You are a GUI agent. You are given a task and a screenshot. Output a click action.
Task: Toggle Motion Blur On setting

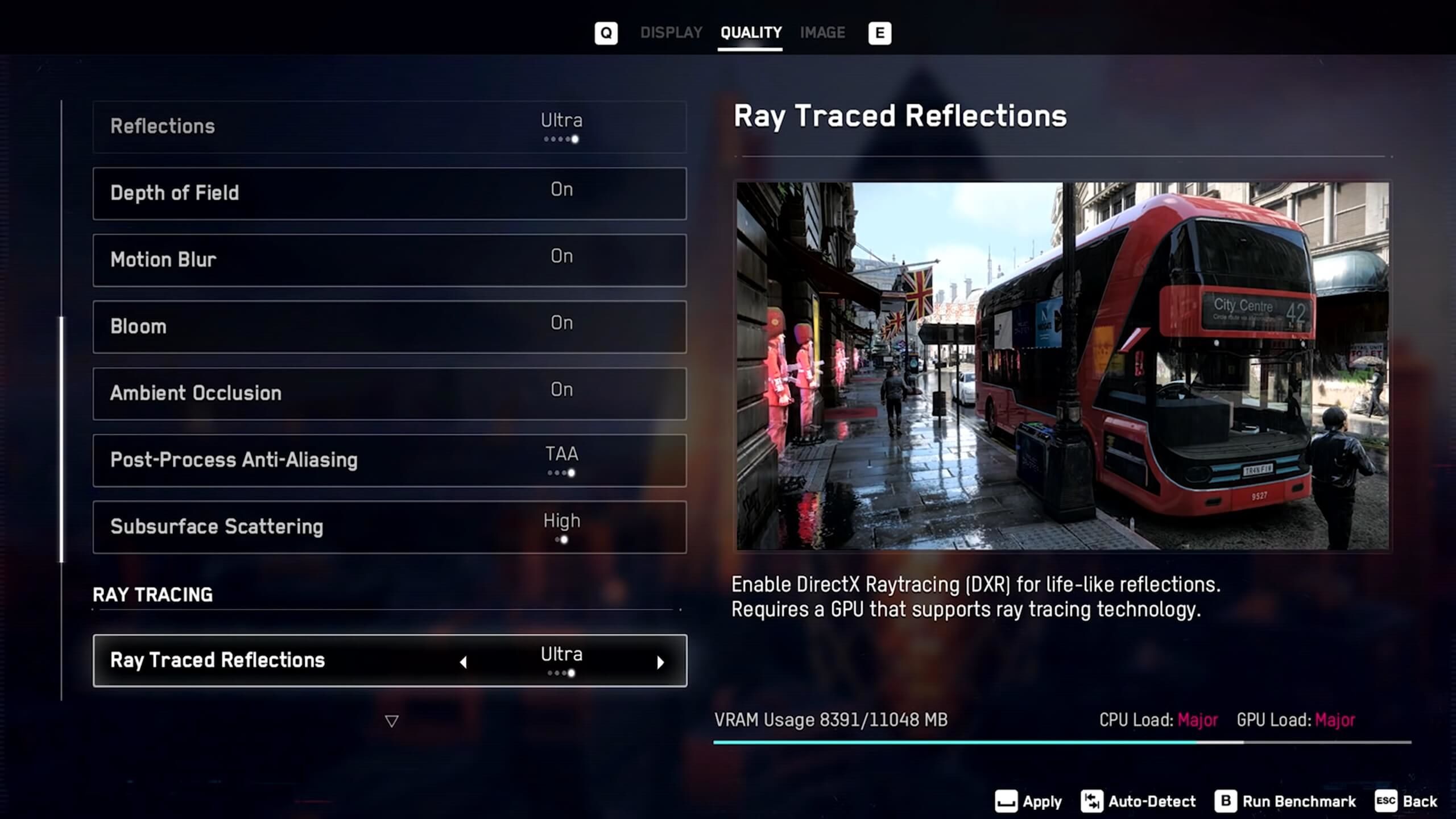point(561,259)
